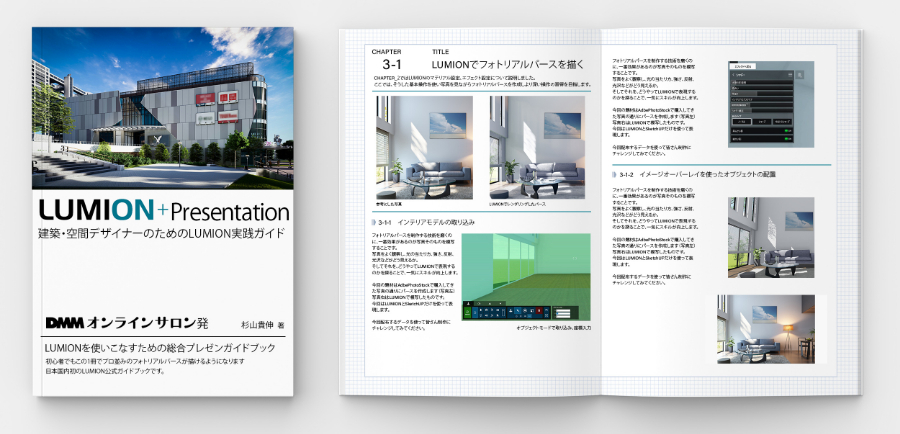Click the line starting 初心者でもこの1冊で
Viewport: 900px width, 434px height.
coord(145,362)
